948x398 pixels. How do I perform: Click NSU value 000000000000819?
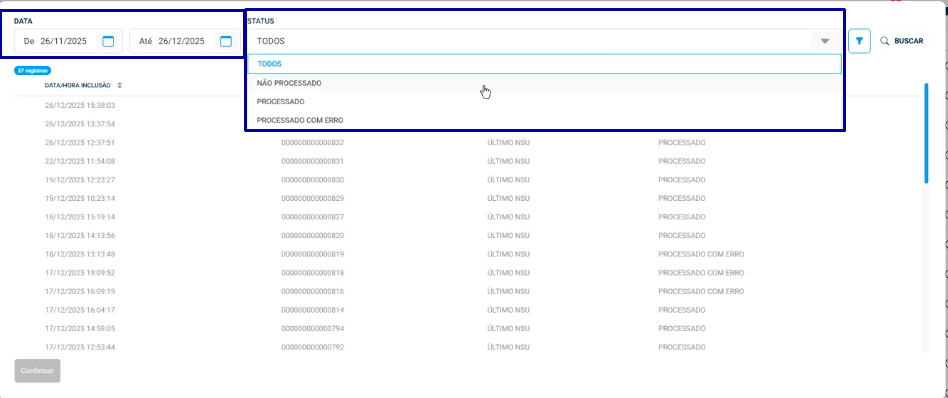click(x=313, y=254)
